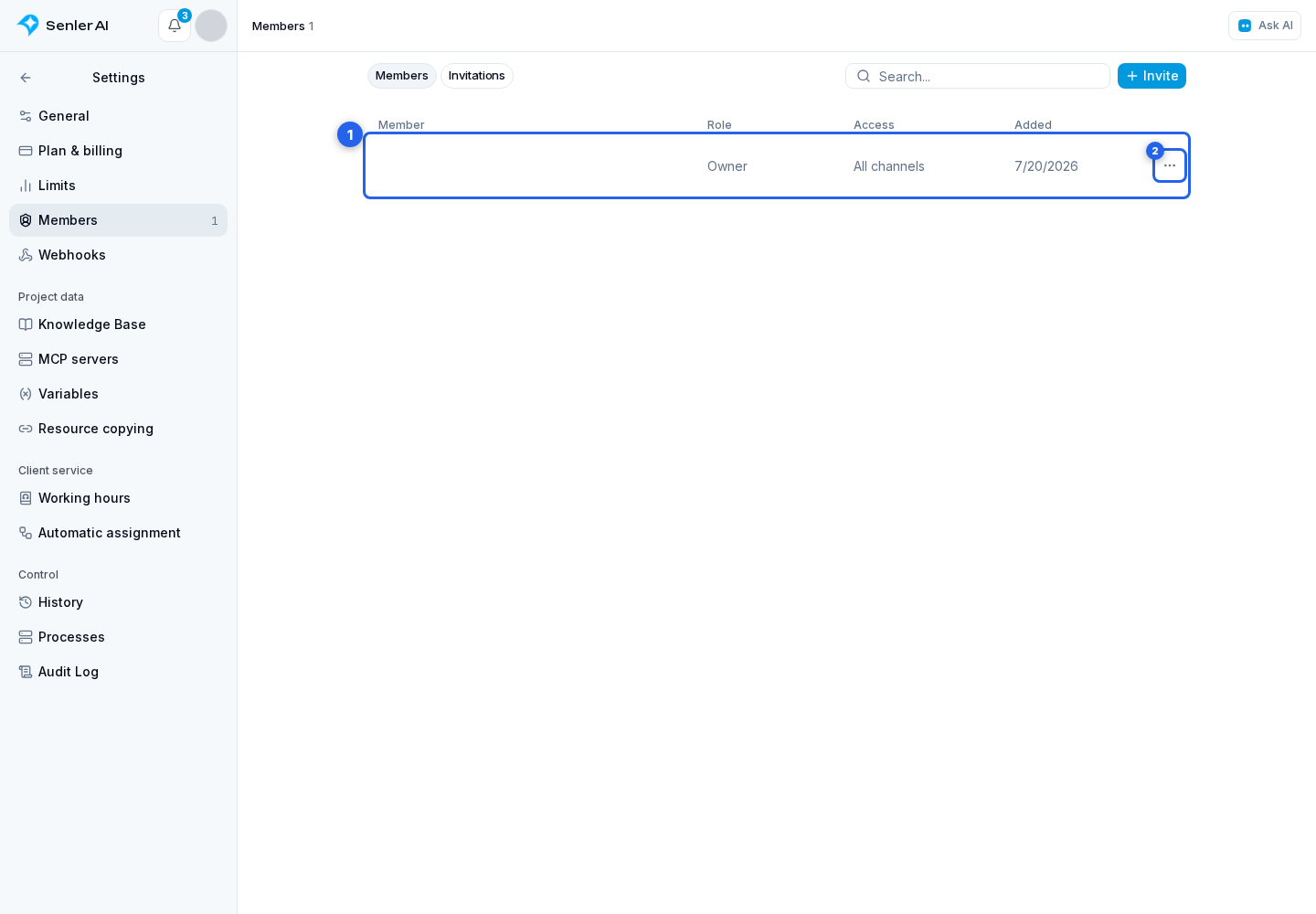Click the 7/20/2026 added date

pyautogui.click(x=1046, y=166)
